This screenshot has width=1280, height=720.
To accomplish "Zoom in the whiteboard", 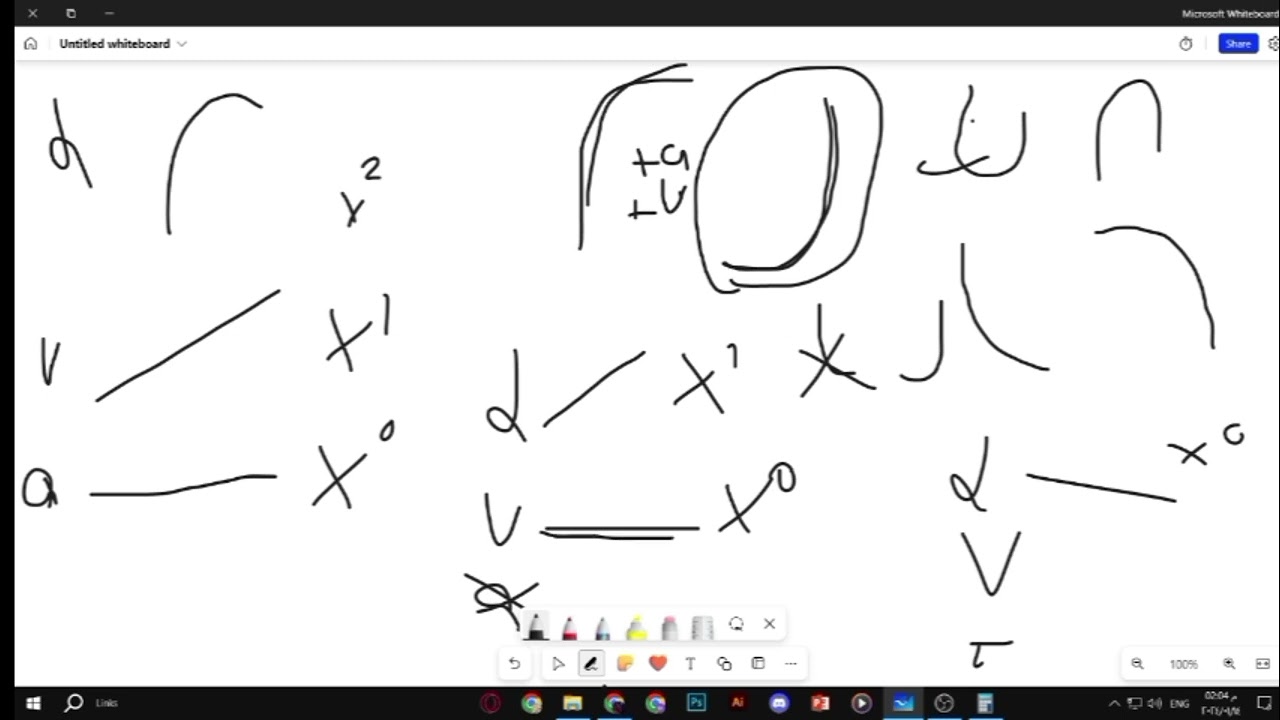I will (x=1229, y=664).
